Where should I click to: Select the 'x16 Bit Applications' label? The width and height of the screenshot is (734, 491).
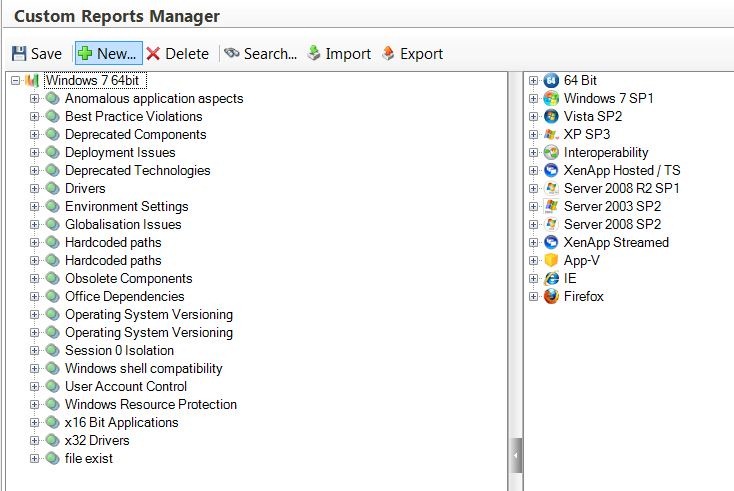(122, 422)
